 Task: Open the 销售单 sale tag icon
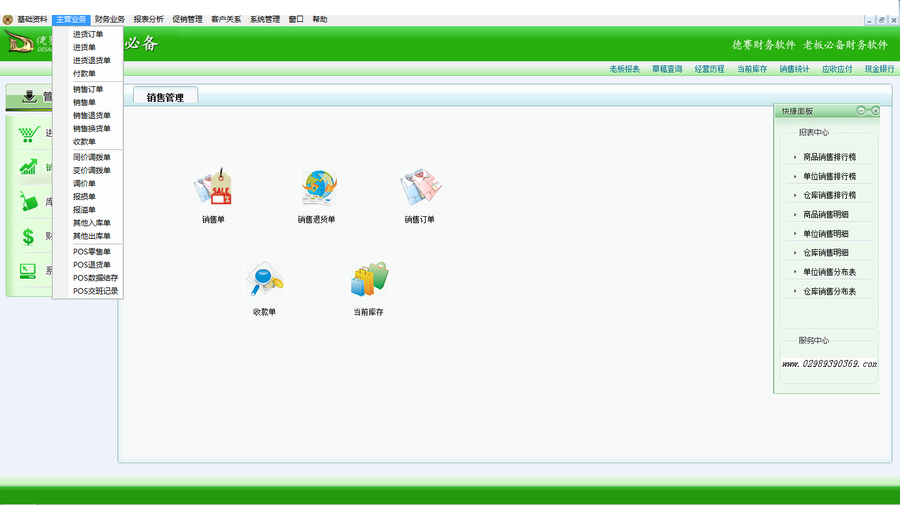(x=213, y=187)
